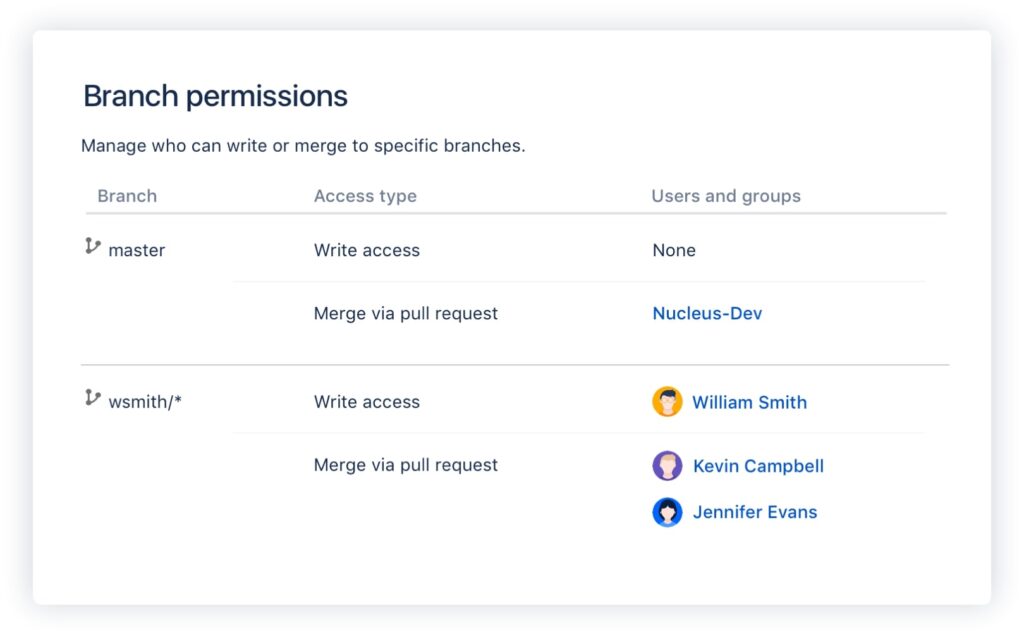Click the Access type column header
The image size is (1024, 635).
pos(365,196)
